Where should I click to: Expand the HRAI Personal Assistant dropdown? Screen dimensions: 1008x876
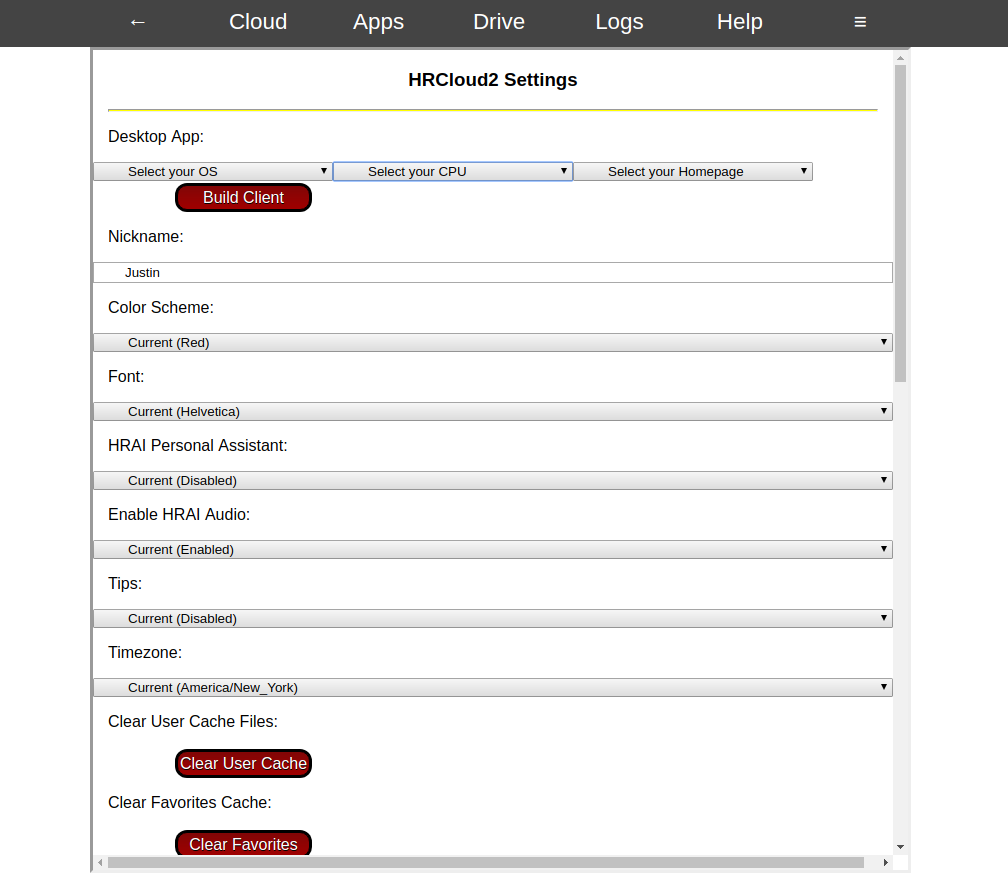[x=492, y=480]
